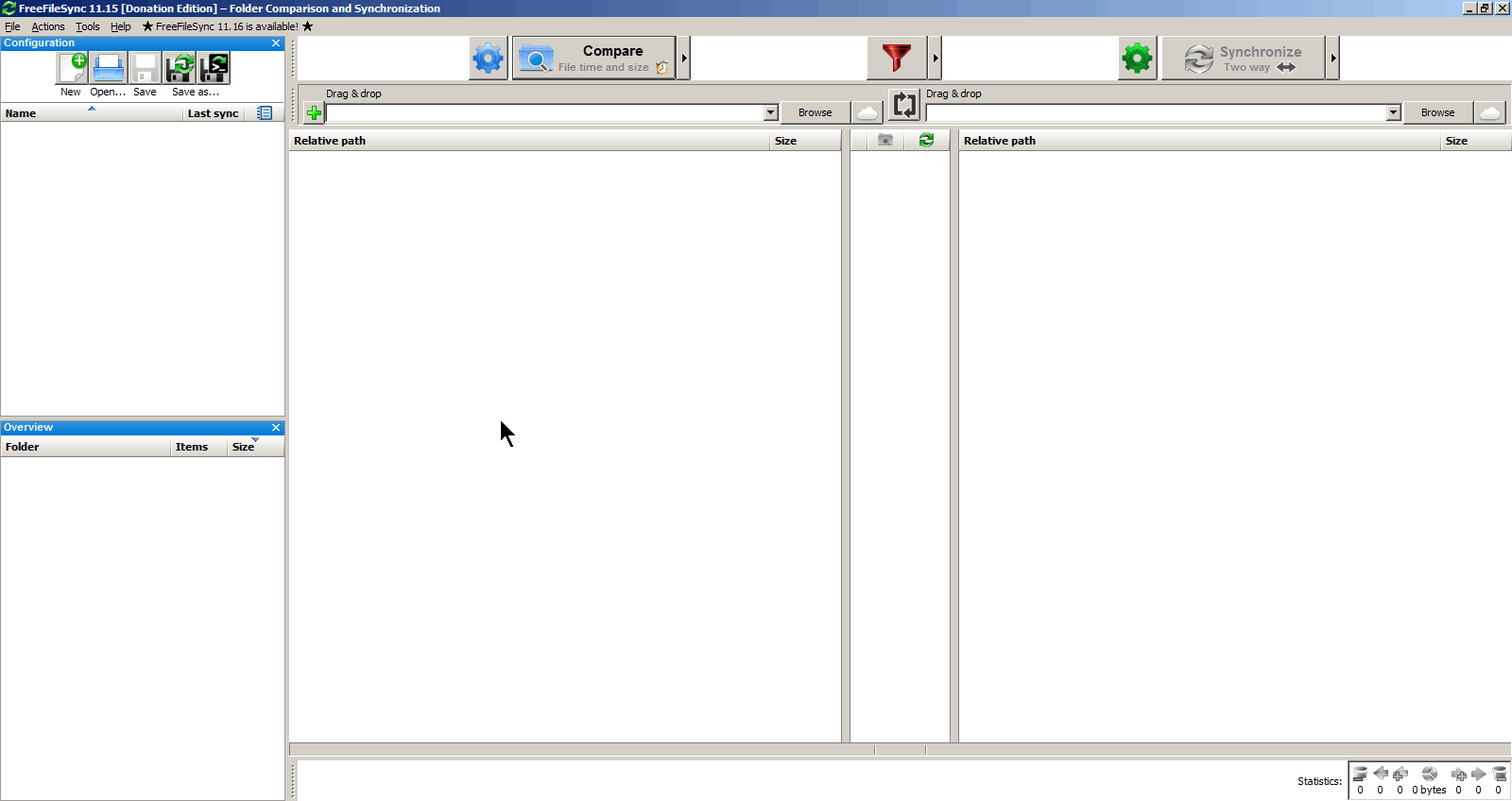Viewport: 1512px width, 801px height.
Task: Click left update arrow statistics icon
Action: click(1381, 774)
